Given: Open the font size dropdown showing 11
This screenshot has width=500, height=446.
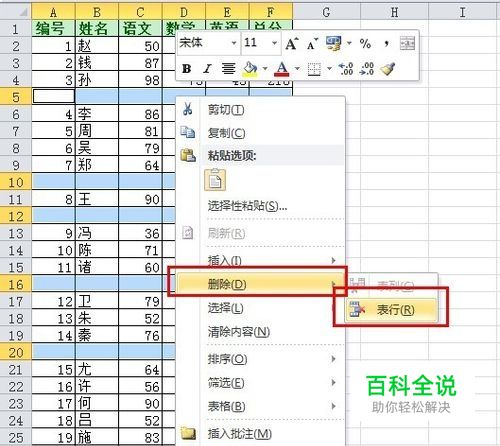Looking at the screenshot, I should point(274,43).
